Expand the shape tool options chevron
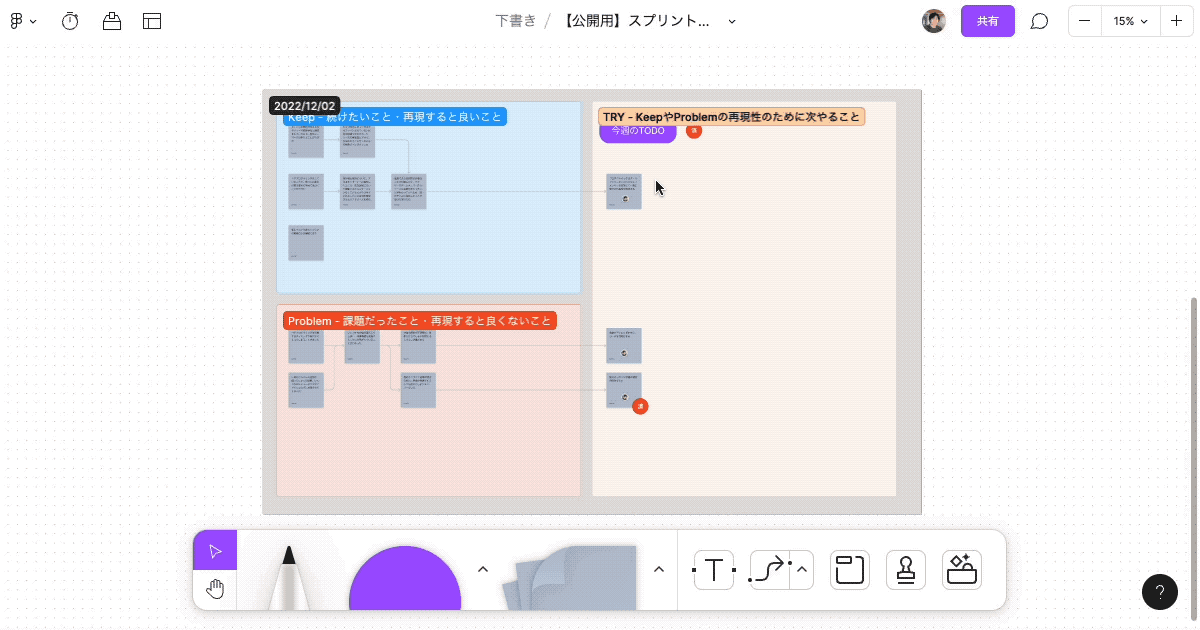Screen dimensions: 1200x630 point(483,568)
